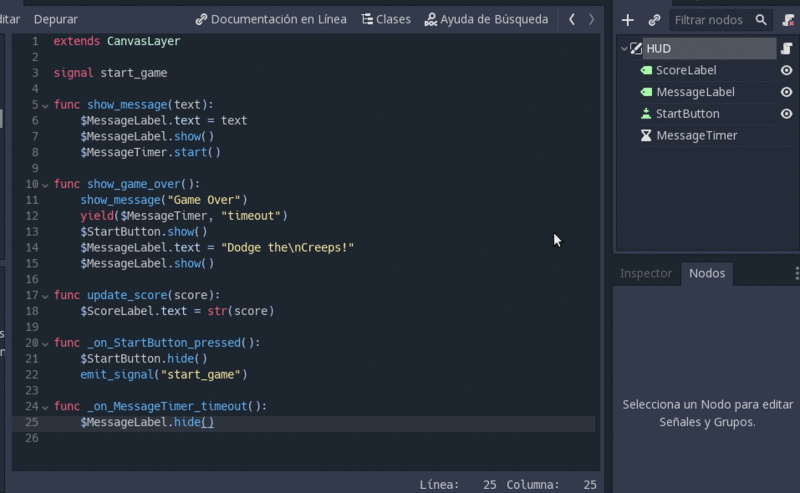Click the add new node plus icon

(x=628, y=20)
